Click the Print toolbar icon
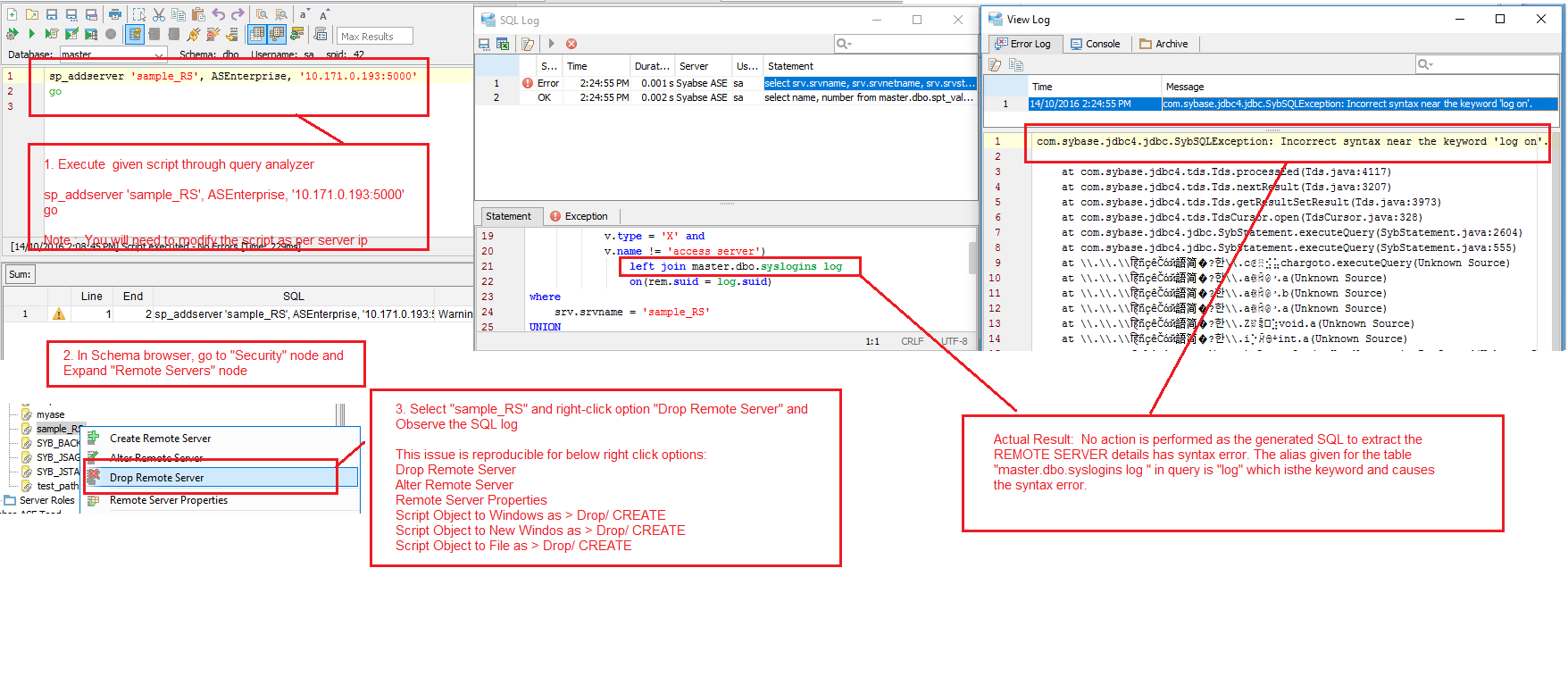The height and width of the screenshot is (677, 1568). coord(115,14)
